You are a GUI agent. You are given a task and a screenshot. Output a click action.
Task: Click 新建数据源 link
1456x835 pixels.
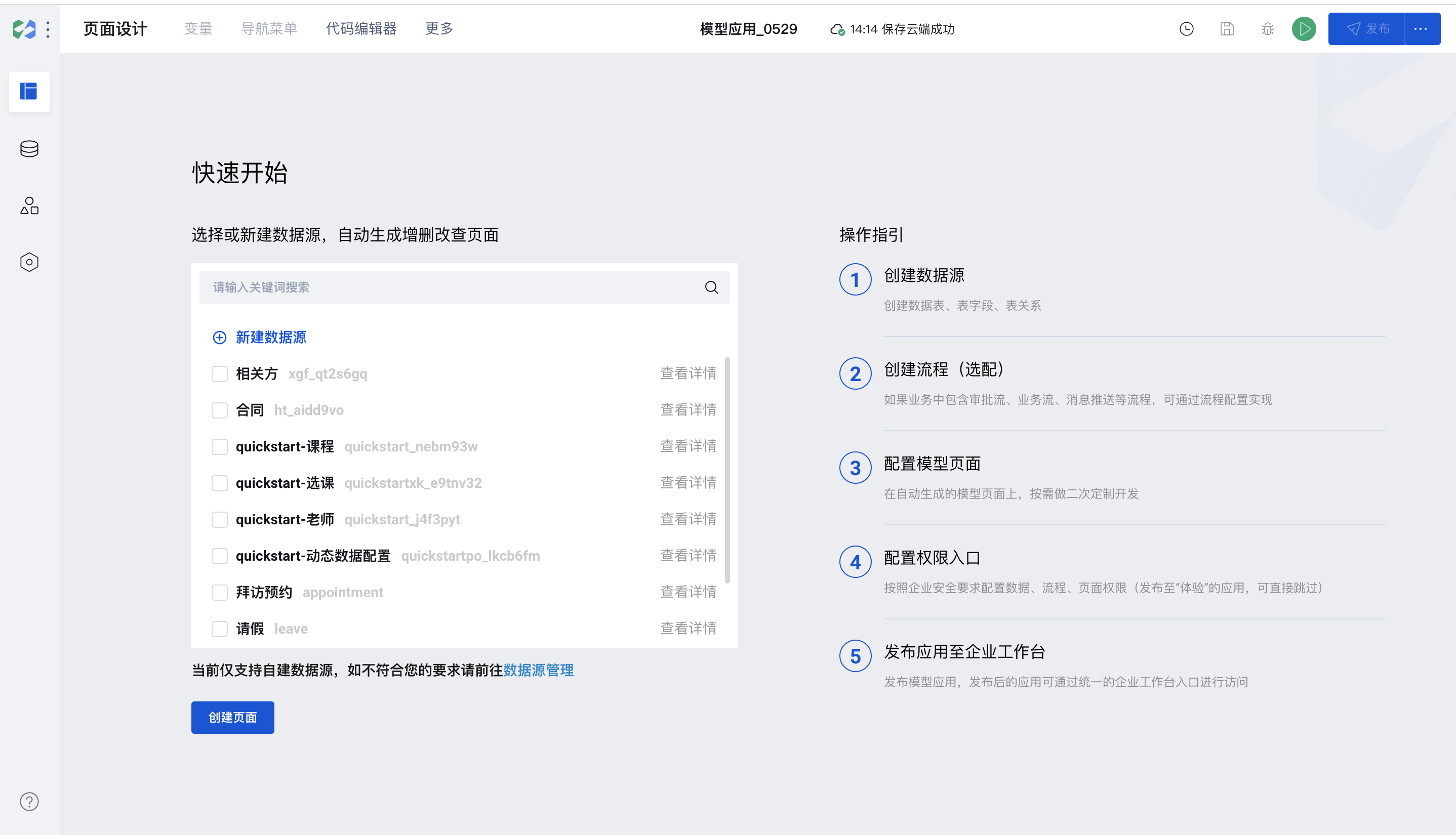tap(260, 337)
